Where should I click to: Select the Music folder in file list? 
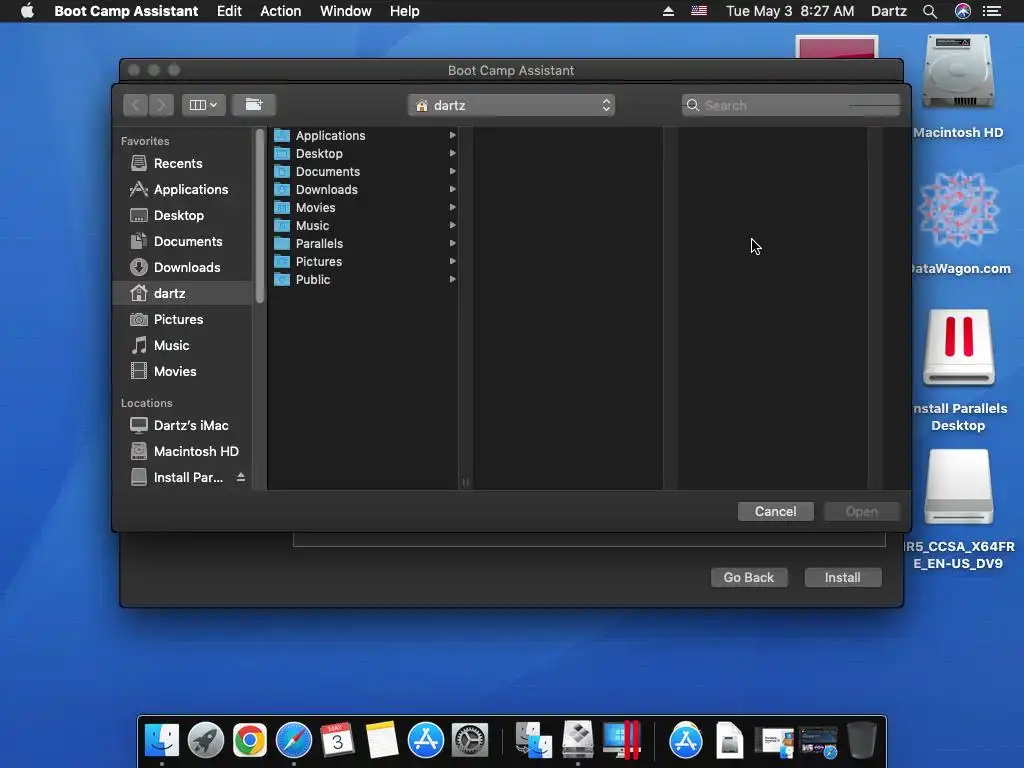point(364,225)
